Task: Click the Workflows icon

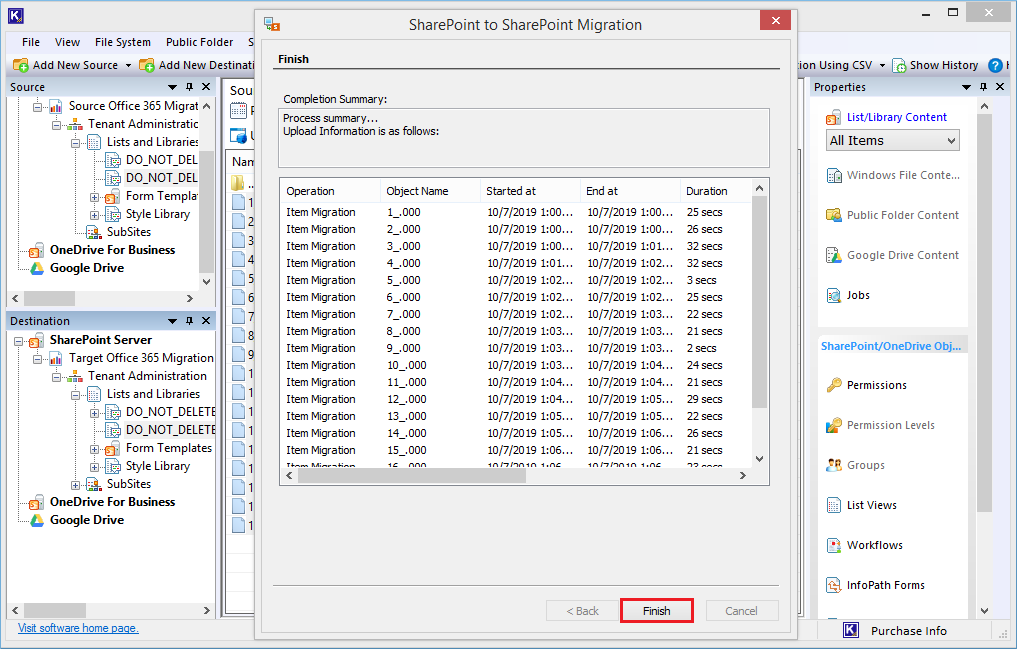Action: point(834,545)
